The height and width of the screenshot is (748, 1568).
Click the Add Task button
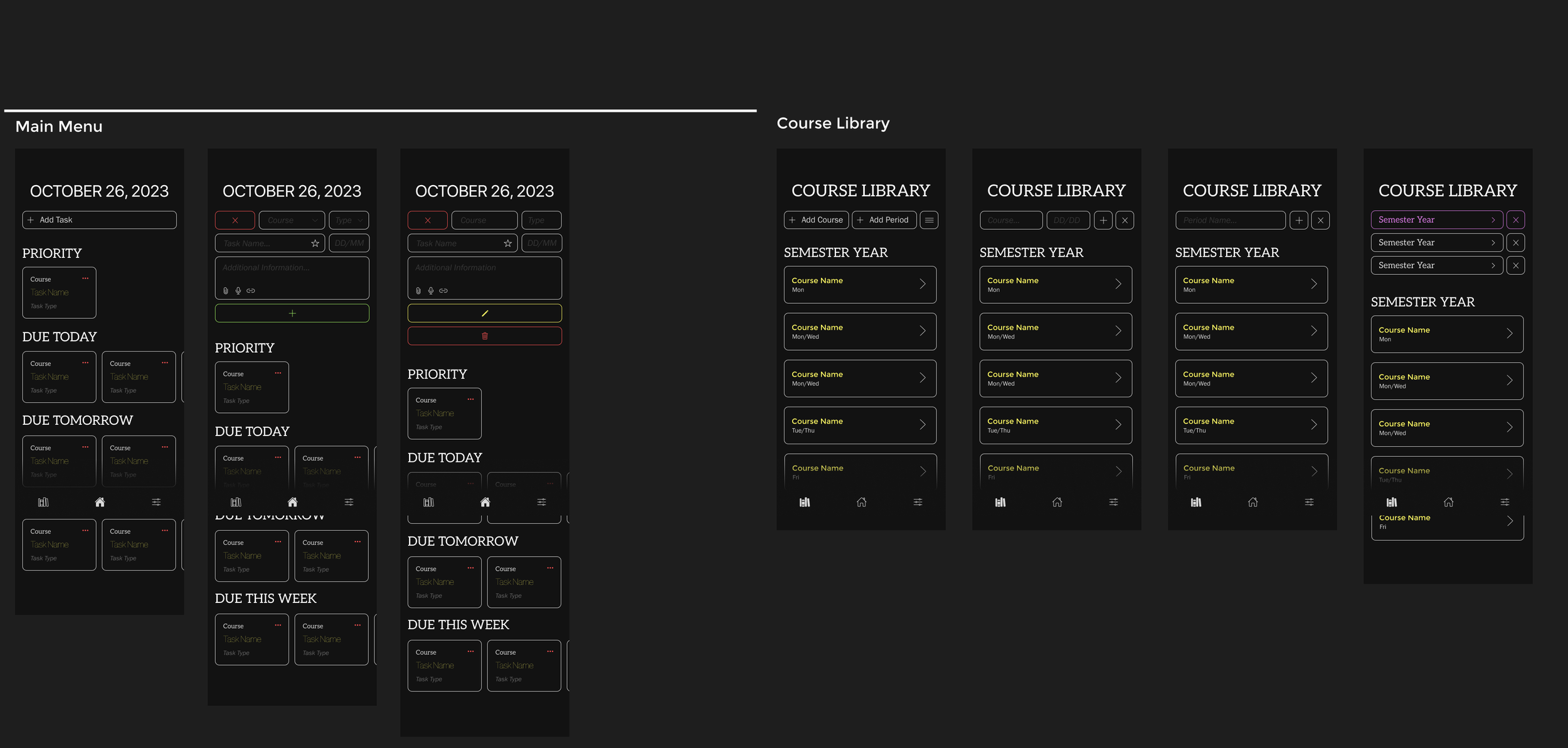pyautogui.click(x=100, y=220)
